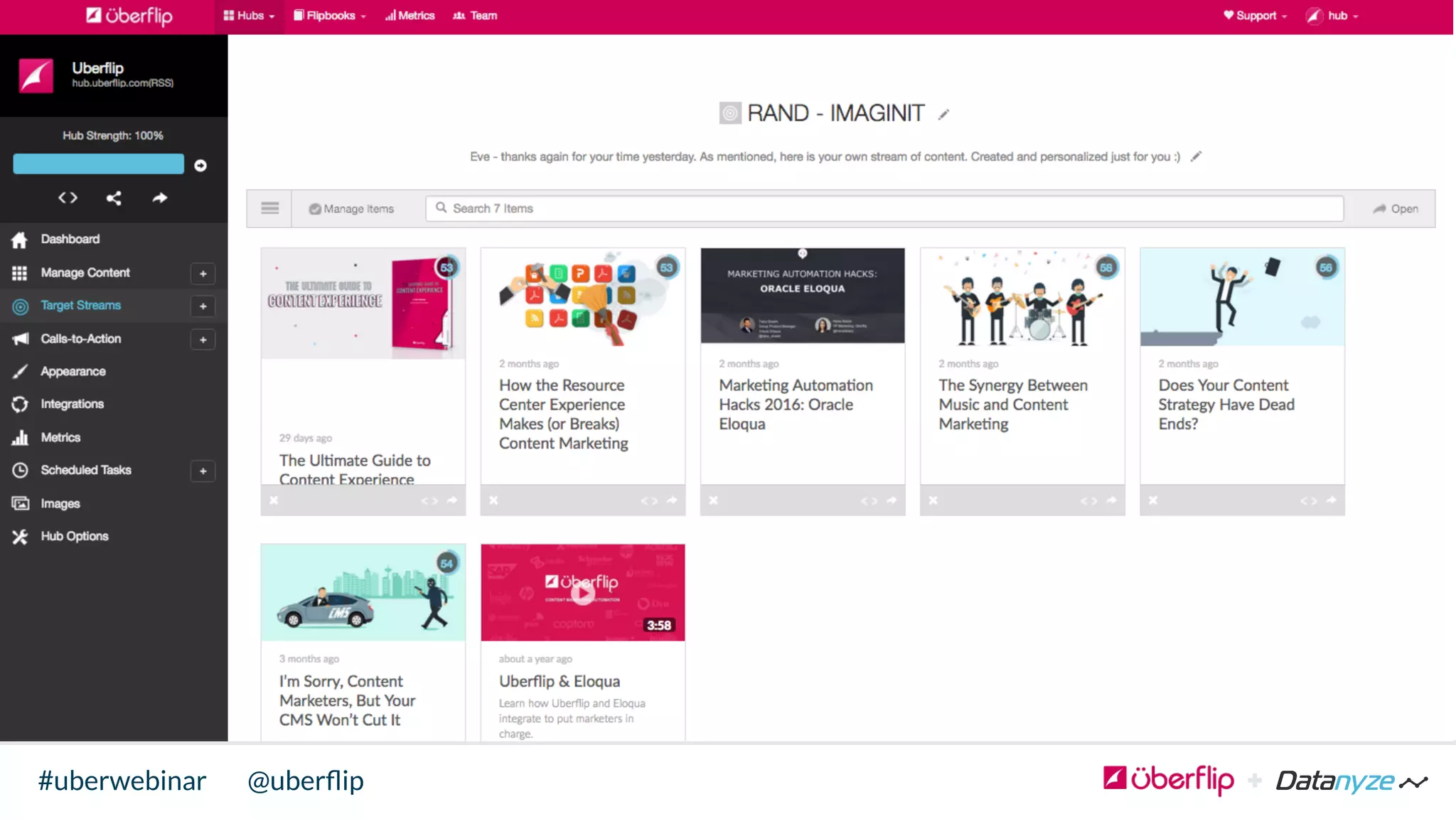Open the Support dropdown
The image size is (1456, 819).
point(1255,16)
